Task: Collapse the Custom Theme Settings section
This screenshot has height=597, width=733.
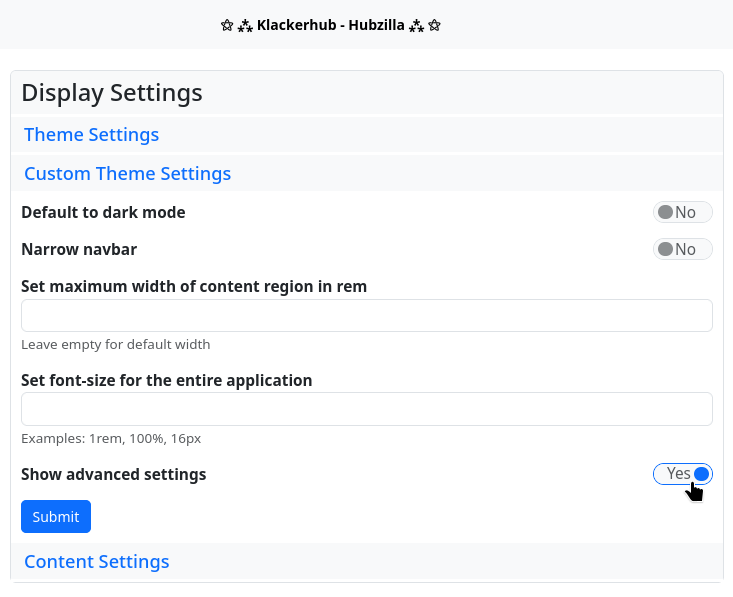Action: pyautogui.click(x=127, y=174)
